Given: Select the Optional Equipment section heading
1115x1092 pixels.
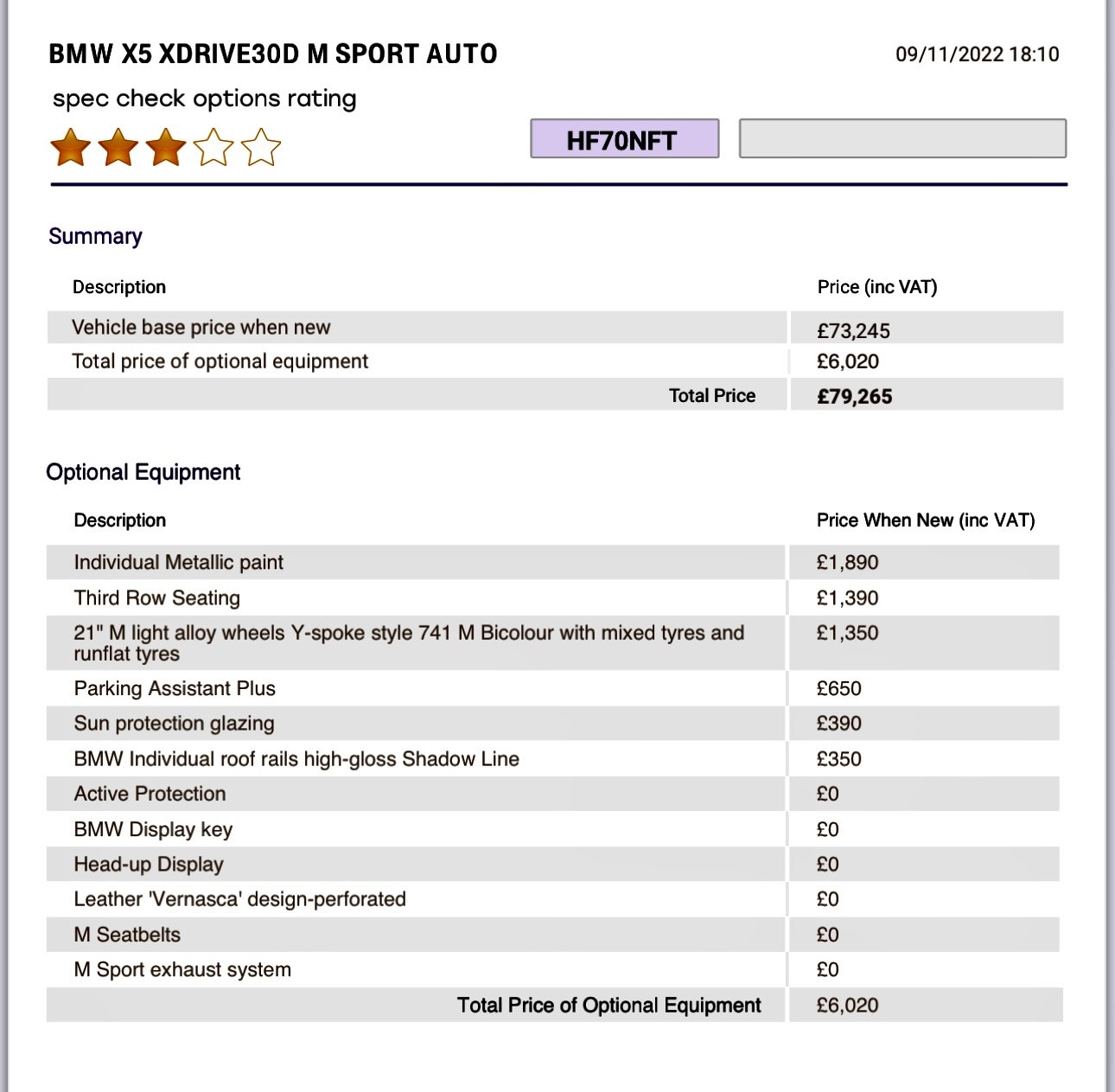Looking at the screenshot, I should click(143, 472).
